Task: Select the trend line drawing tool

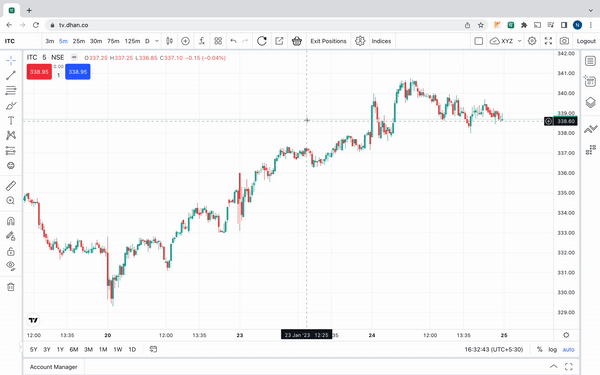Action: point(11,75)
